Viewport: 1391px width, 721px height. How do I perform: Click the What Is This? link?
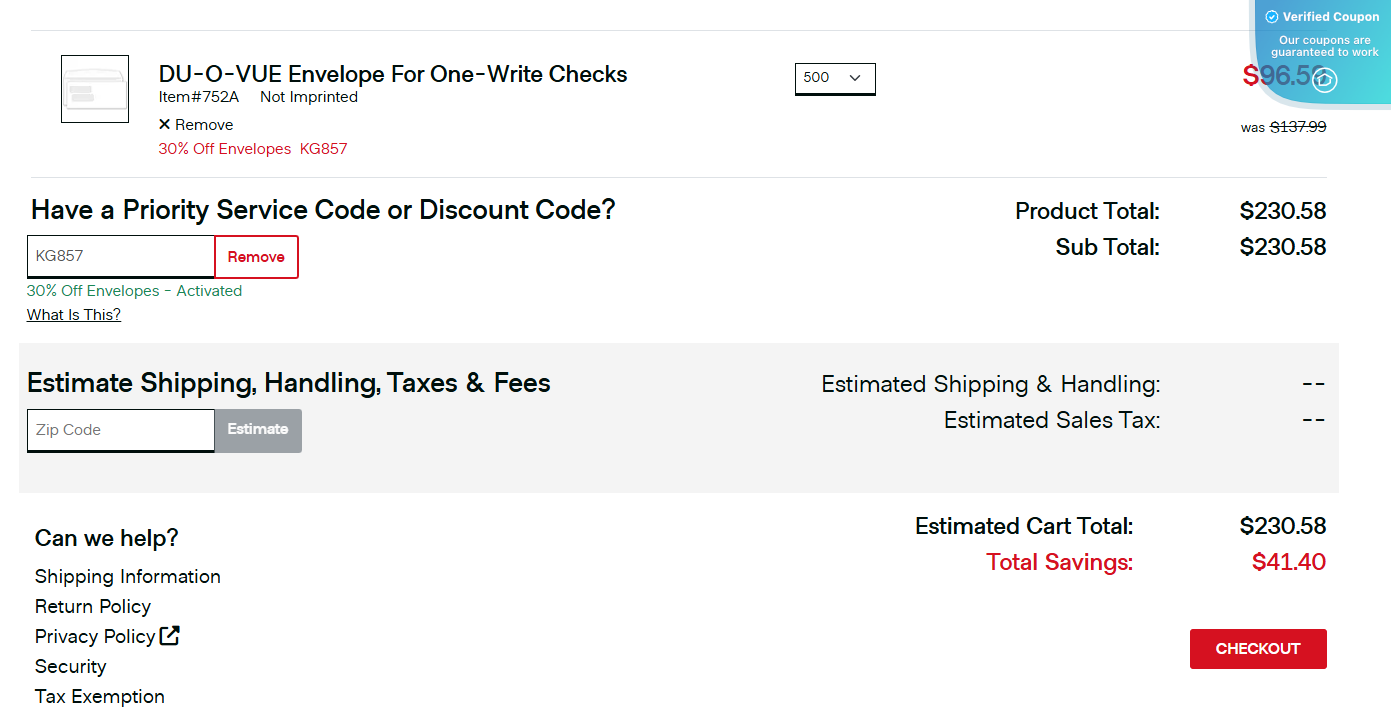click(73, 314)
